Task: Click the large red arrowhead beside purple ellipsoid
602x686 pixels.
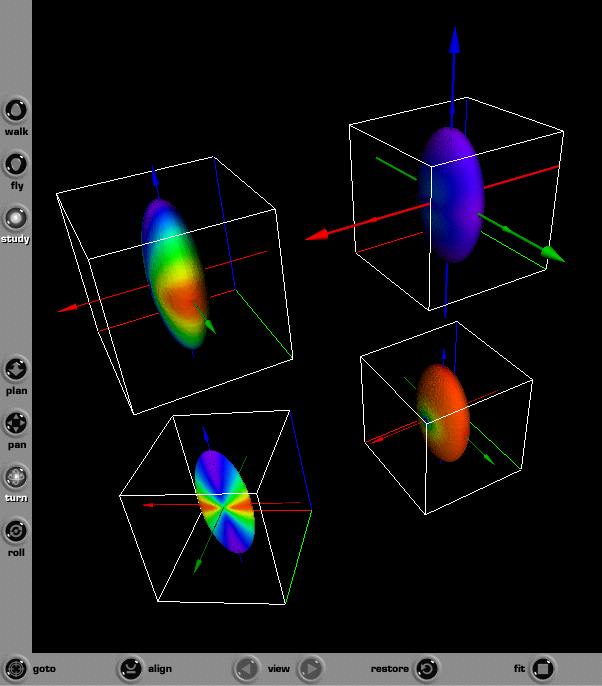Action: [x=317, y=235]
